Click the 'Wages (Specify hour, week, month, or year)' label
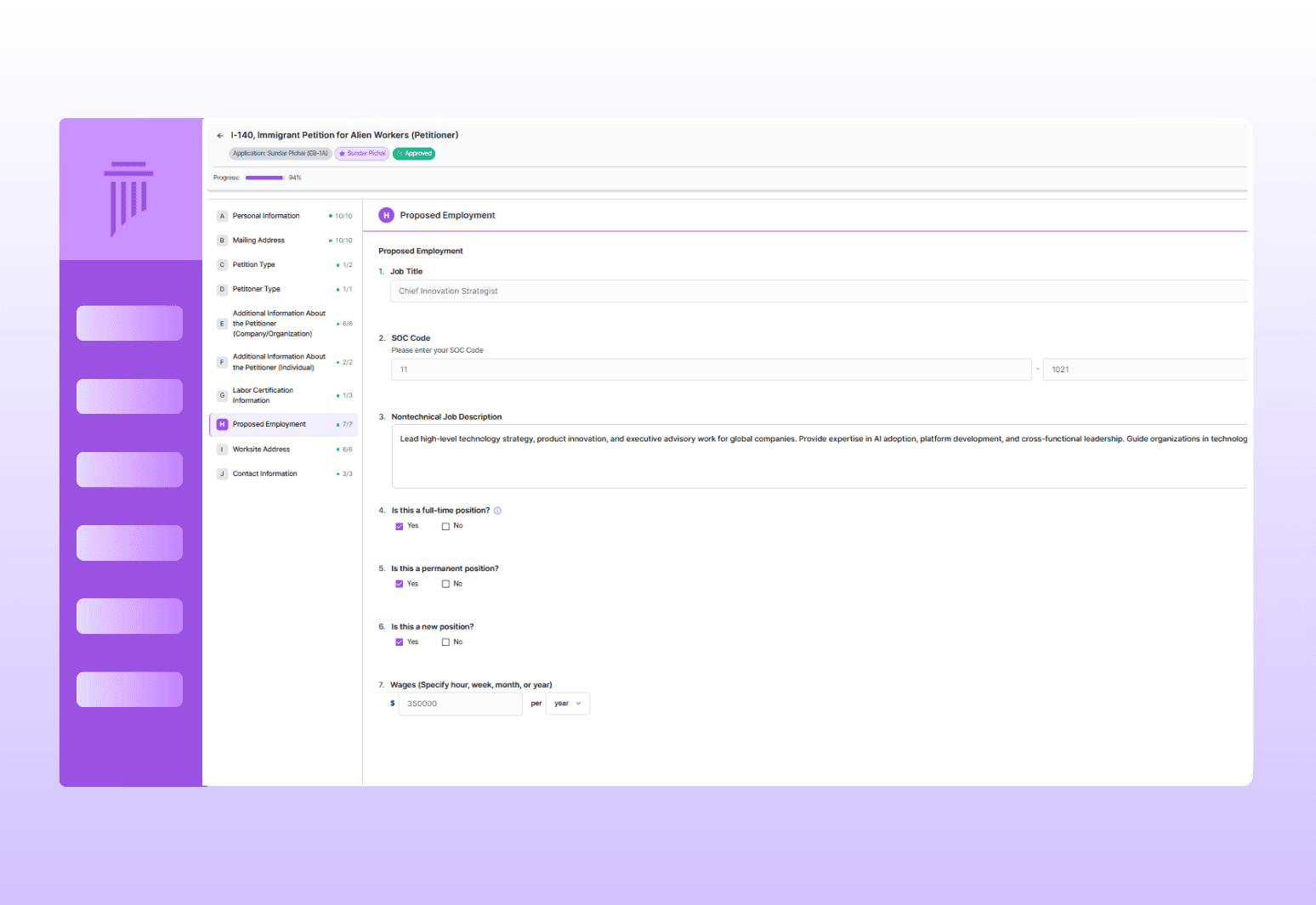This screenshot has height=905, width=1316. tap(471, 685)
